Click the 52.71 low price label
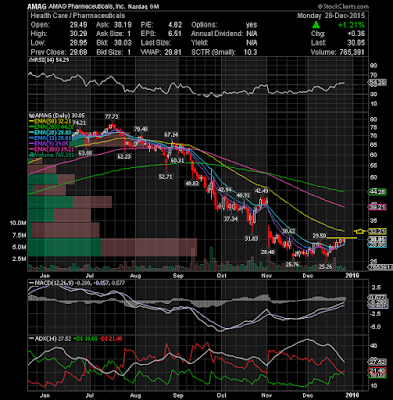Image resolution: width=393 pixels, height=400 pixels. click(x=165, y=177)
